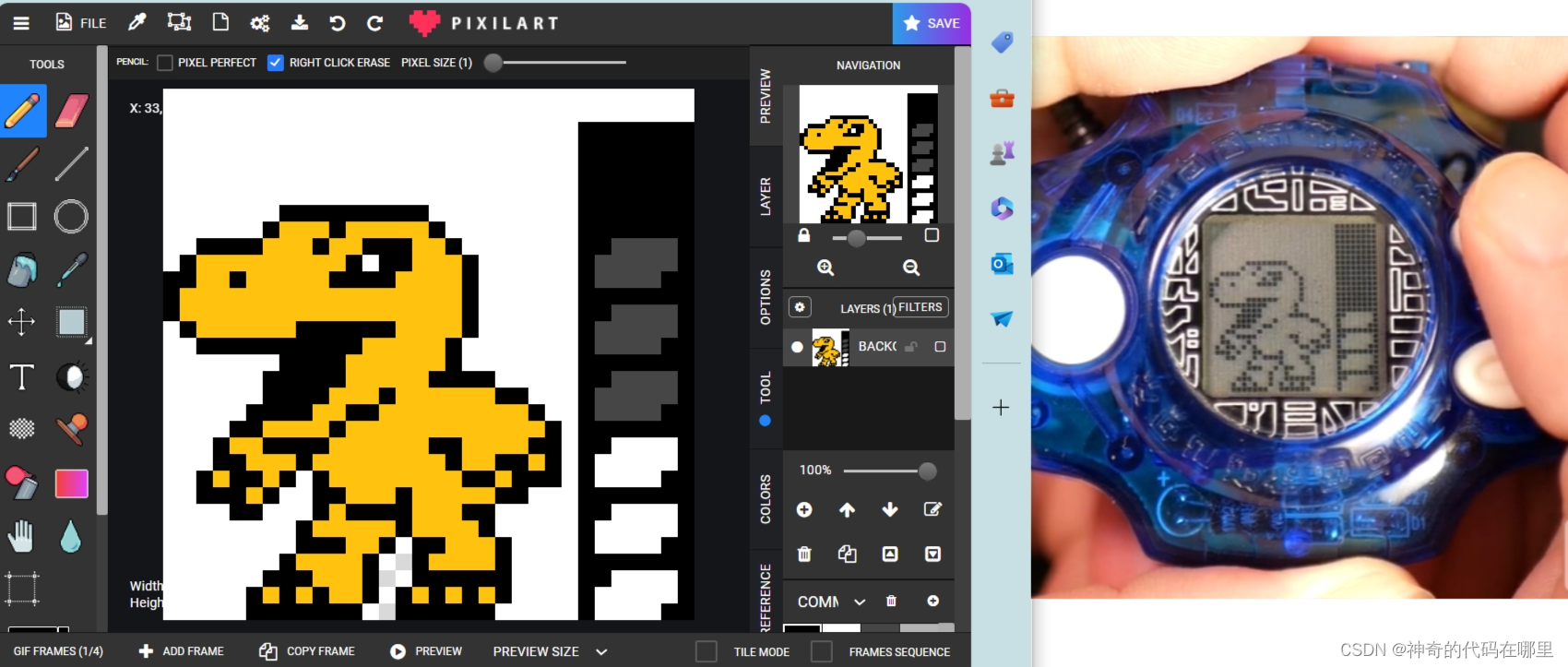The width and height of the screenshot is (1568, 667).
Task: Click the download image icon
Action: coord(300,22)
